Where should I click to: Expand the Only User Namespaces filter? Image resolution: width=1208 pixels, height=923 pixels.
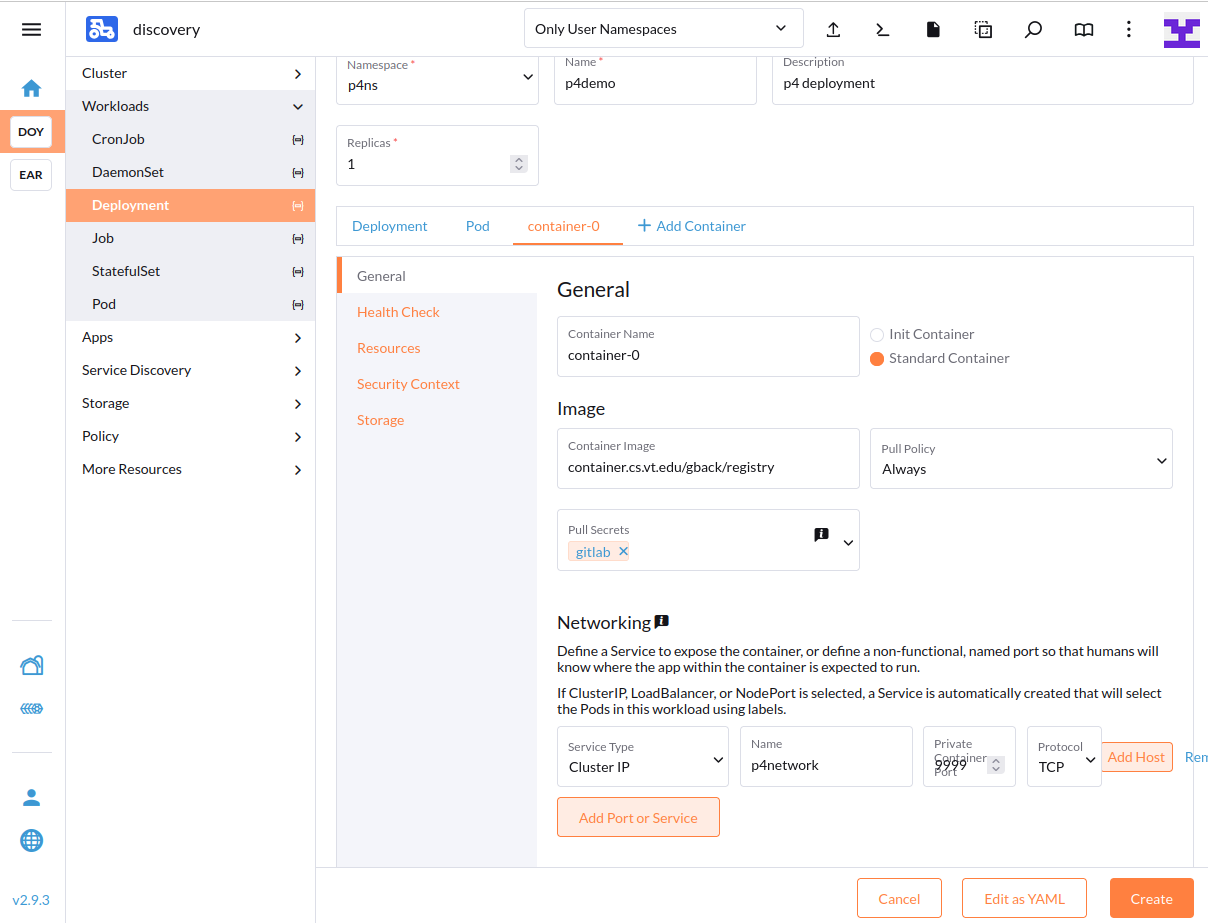663,29
